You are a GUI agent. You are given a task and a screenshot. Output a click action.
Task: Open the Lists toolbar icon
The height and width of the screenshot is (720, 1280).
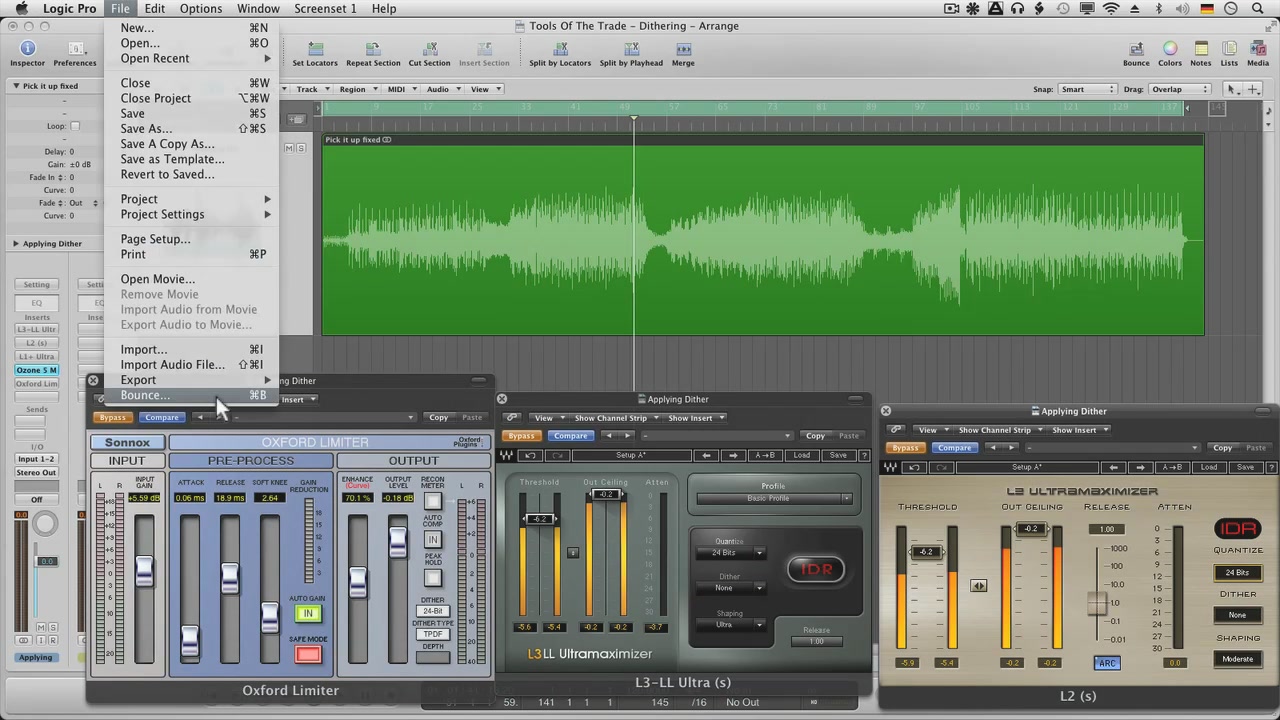[x=1229, y=49]
